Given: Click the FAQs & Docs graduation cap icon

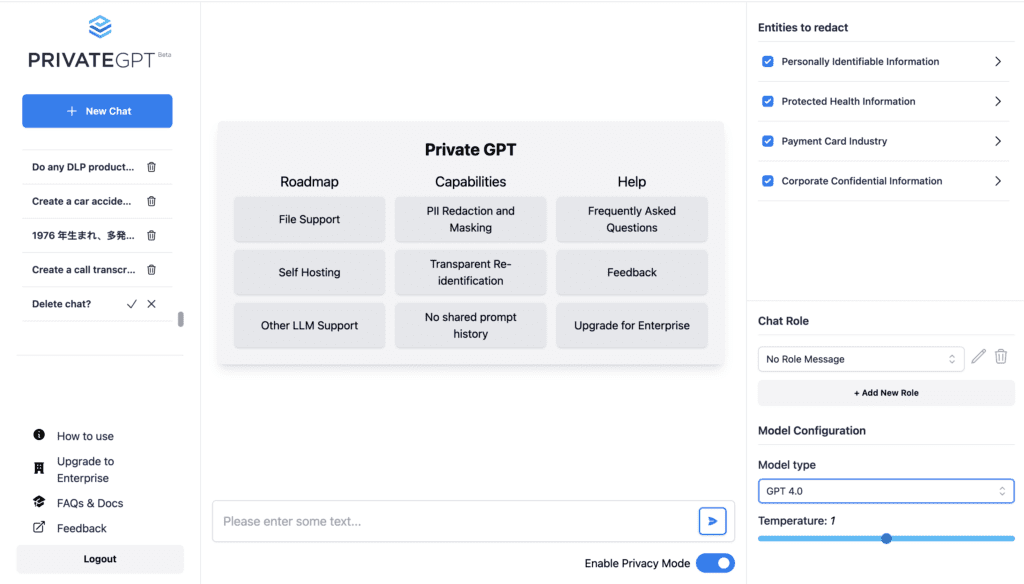Looking at the screenshot, I should click(x=39, y=502).
